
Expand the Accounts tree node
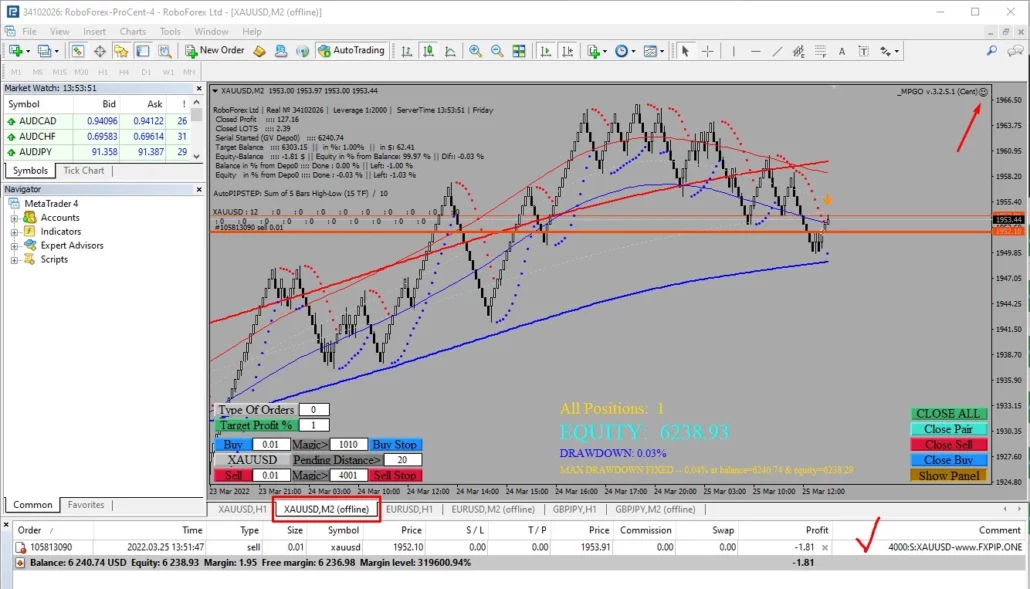14,218
